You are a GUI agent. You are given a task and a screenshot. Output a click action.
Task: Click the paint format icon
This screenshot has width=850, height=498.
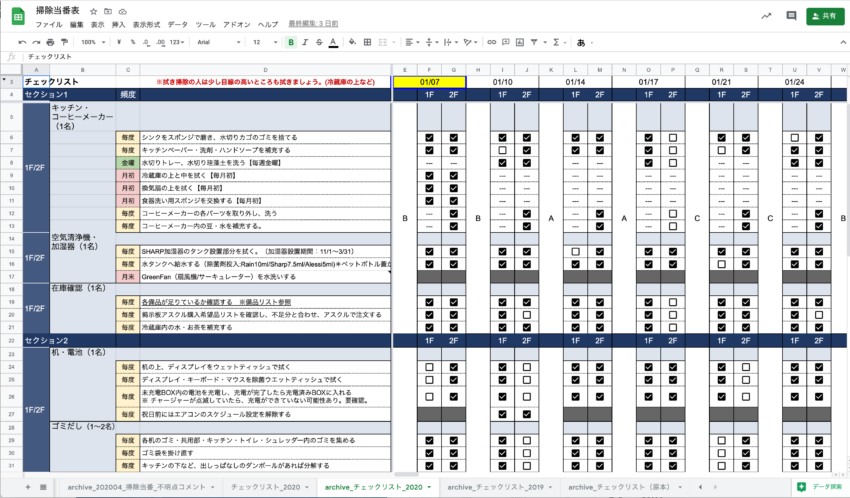[64, 42]
